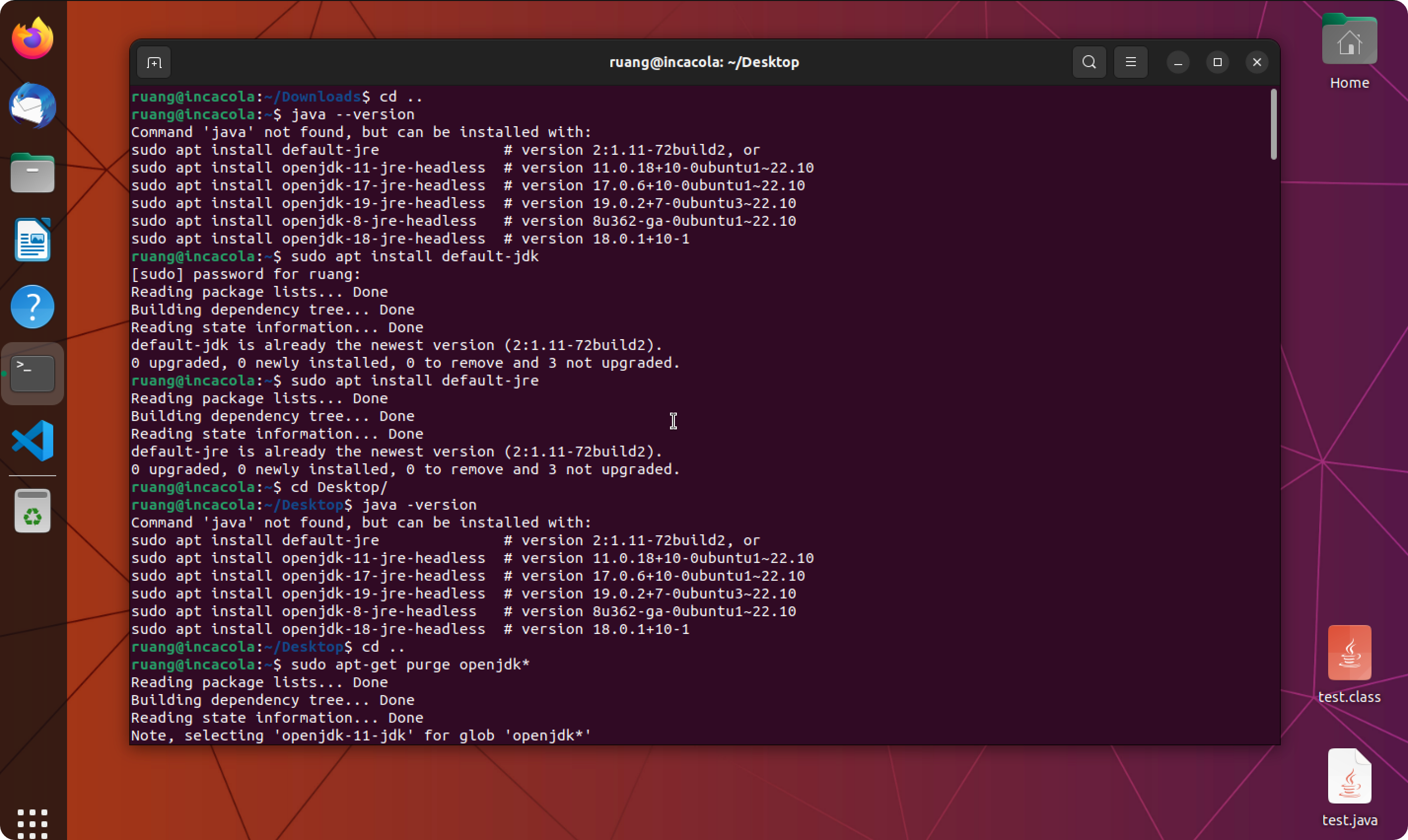Click the 'sudo apt install default-jdk' command line
1408x840 pixels.
pos(335,256)
